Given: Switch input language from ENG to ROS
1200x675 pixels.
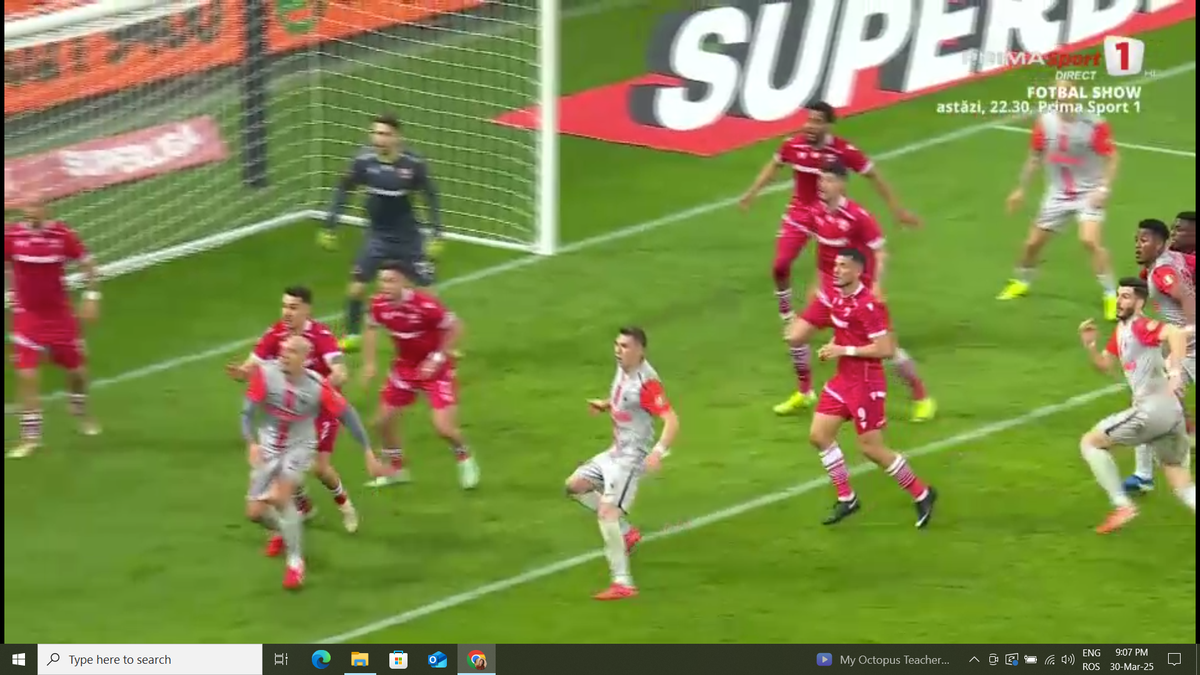Looking at the screenshot, I should pos(1092,659).
